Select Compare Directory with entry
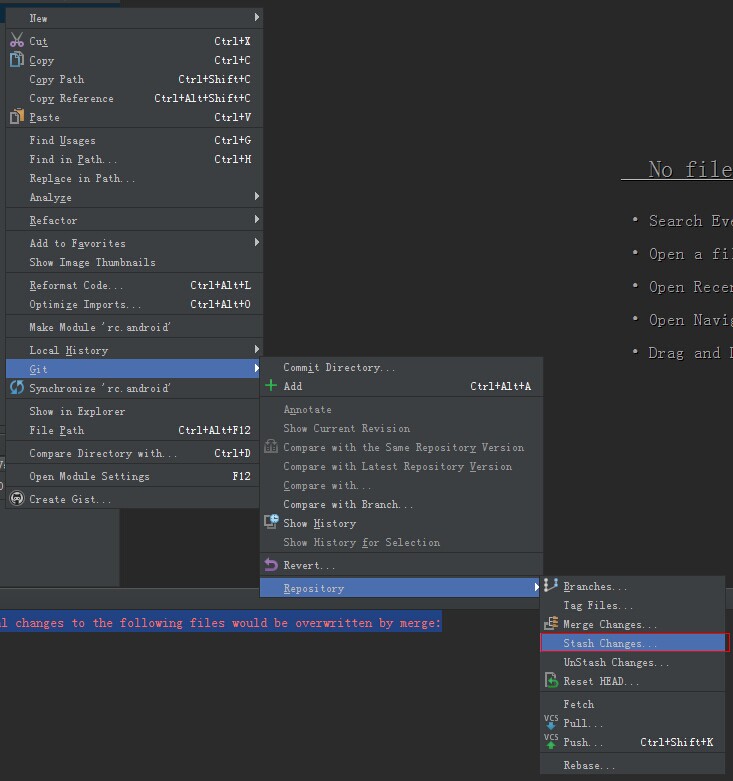 (134, 453)
